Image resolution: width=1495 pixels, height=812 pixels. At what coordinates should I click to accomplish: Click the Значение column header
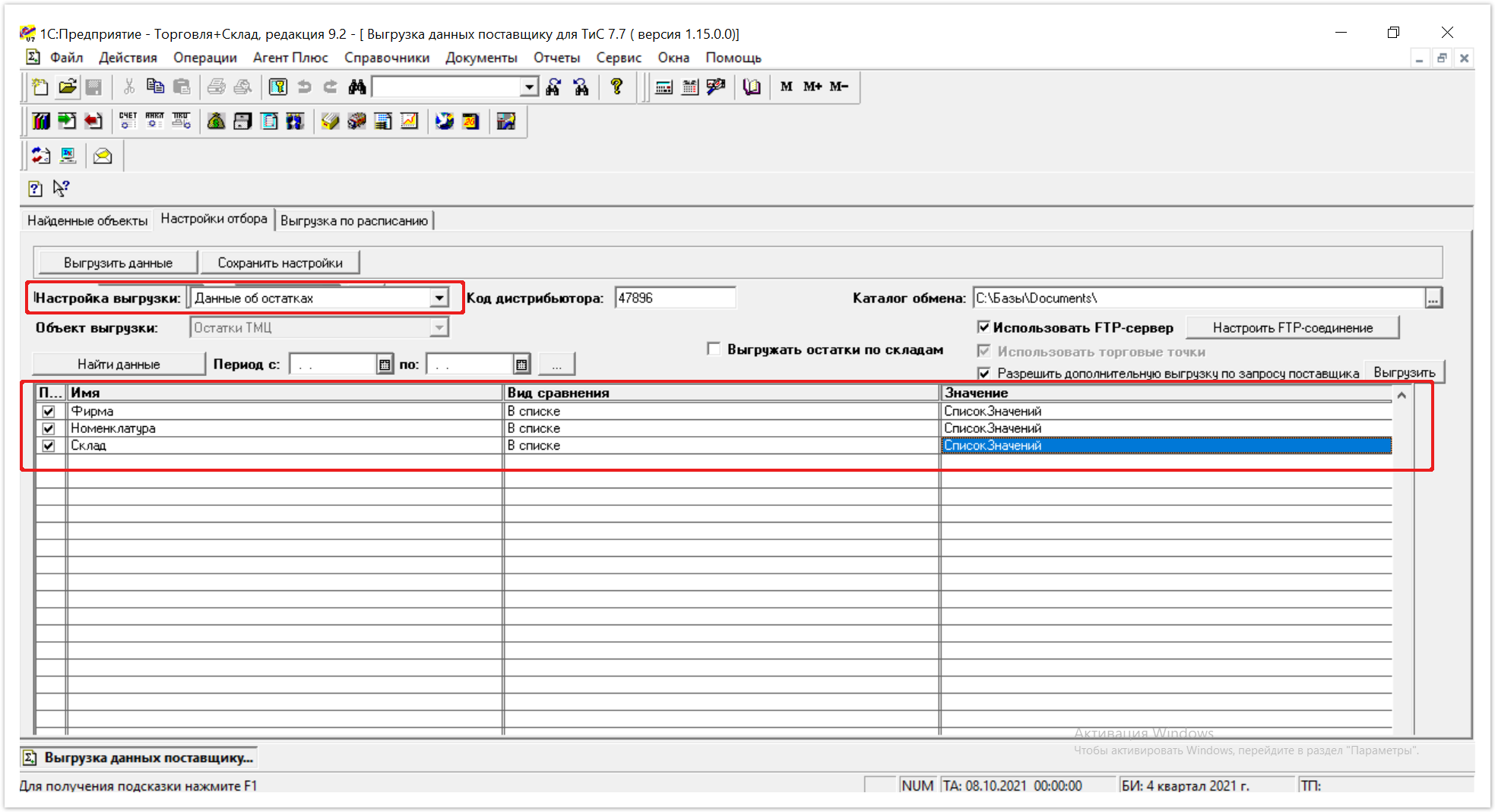point(1166,393)
